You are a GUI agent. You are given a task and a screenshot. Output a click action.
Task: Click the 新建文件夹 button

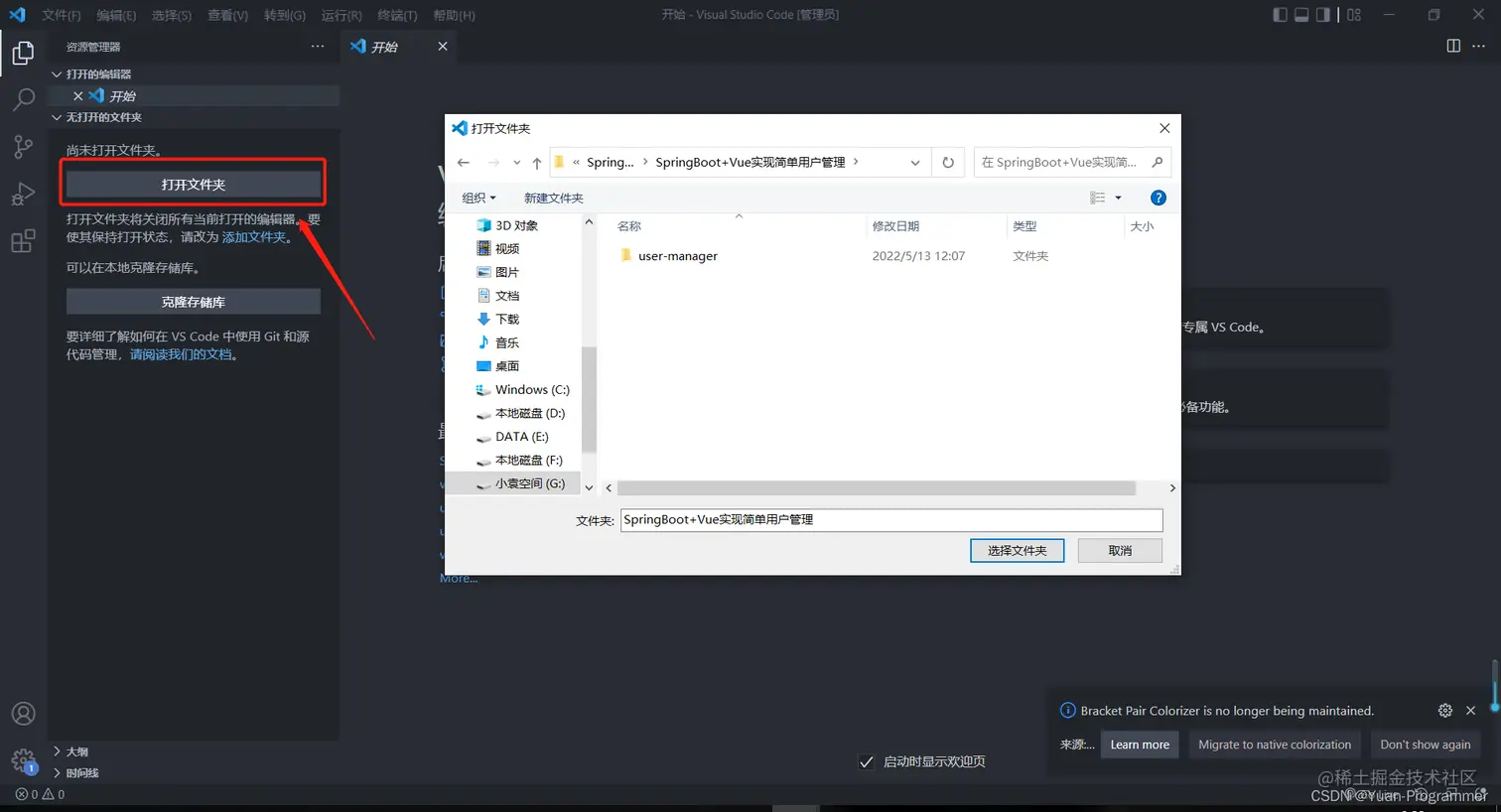[x=553, y=198]
